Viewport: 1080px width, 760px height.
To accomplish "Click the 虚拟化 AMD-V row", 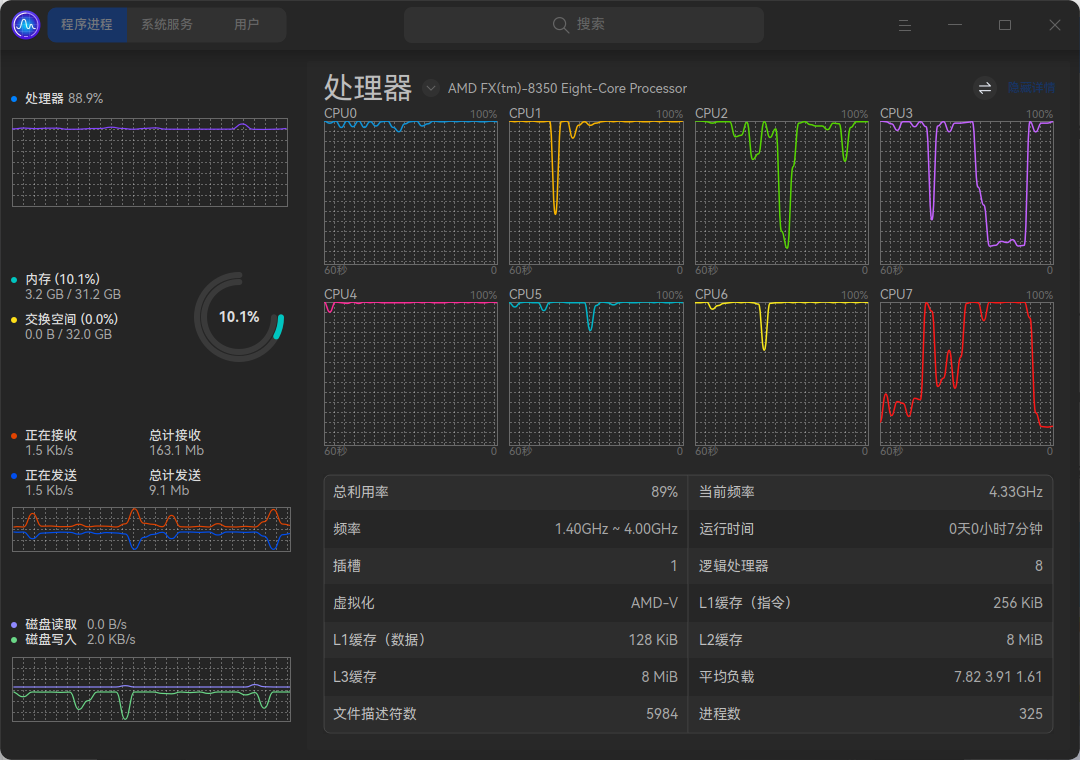I will pos(506,603).
